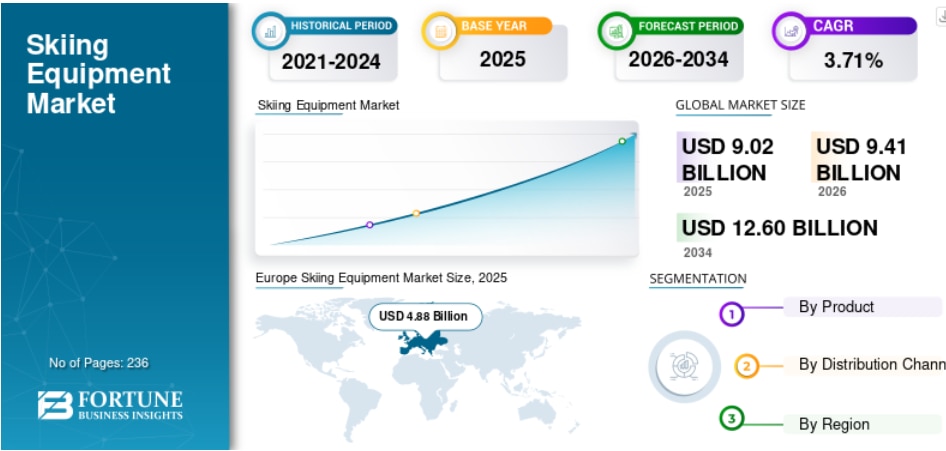Click the download icon at top right

click(x=942, y=18)
